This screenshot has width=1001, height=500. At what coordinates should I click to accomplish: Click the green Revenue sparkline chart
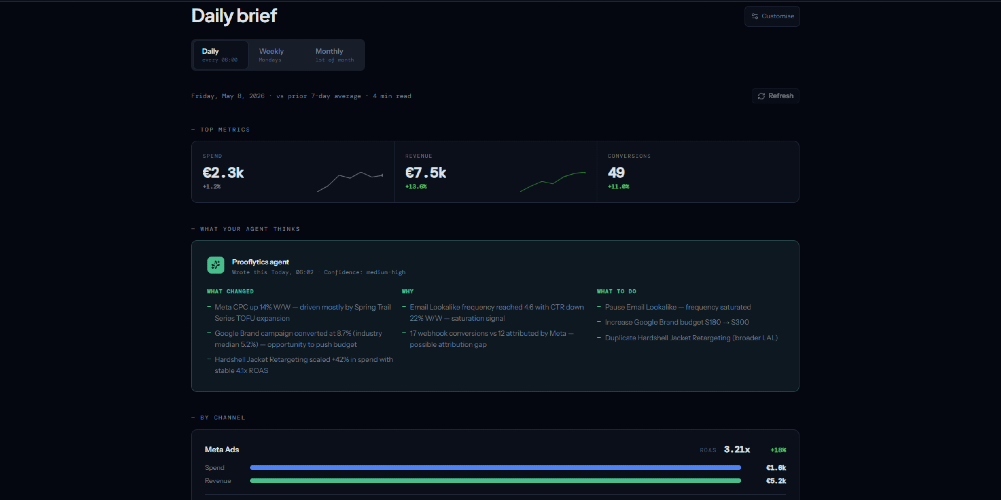tap(553, 182)
